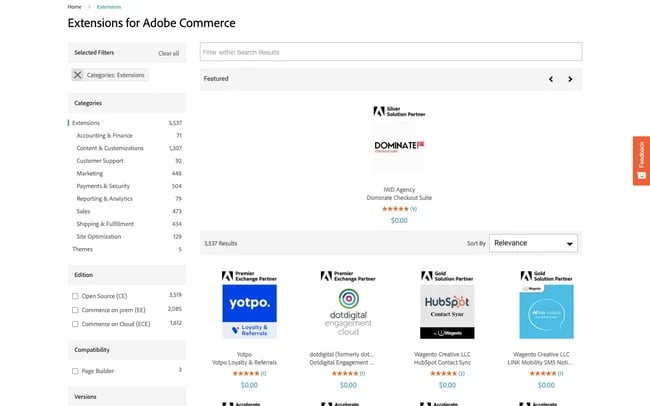The height and width of the screenshot is (406, 650).
Task: Click HubSpot Contact Sync's Gold Solution Partner badge
Action: coord(447,276)
